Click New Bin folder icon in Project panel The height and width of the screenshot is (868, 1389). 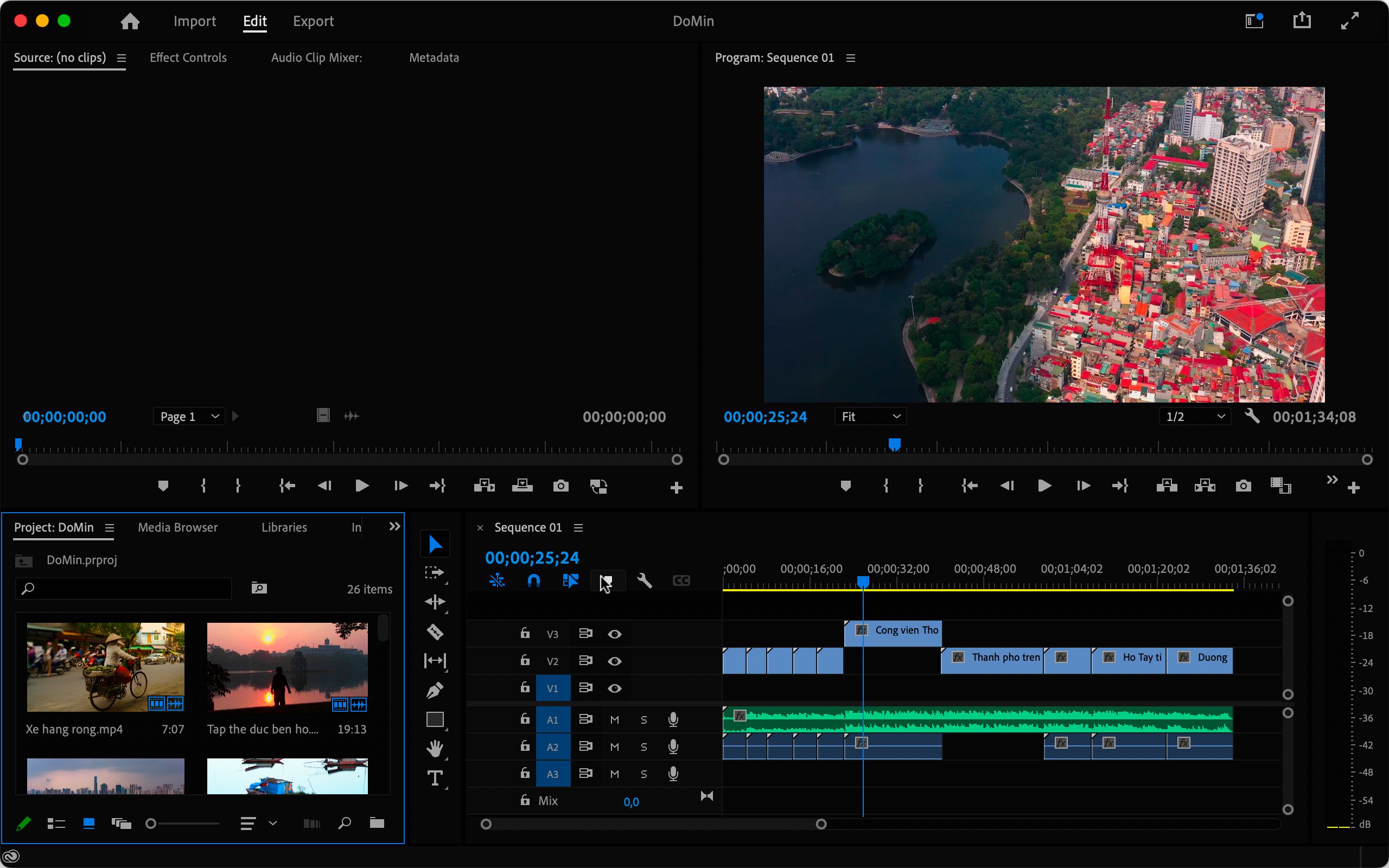point(377,823)
